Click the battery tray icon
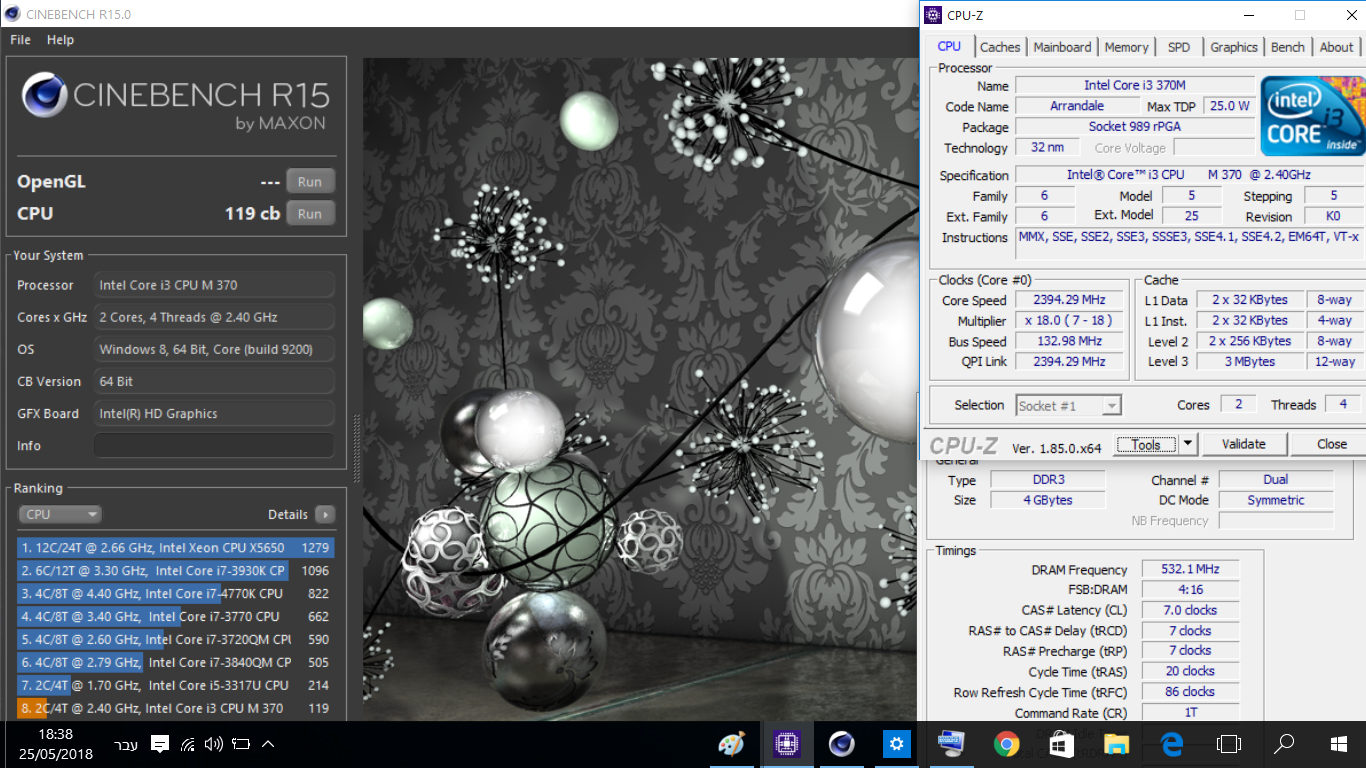 pyautogui.click(x=240, y=744)
